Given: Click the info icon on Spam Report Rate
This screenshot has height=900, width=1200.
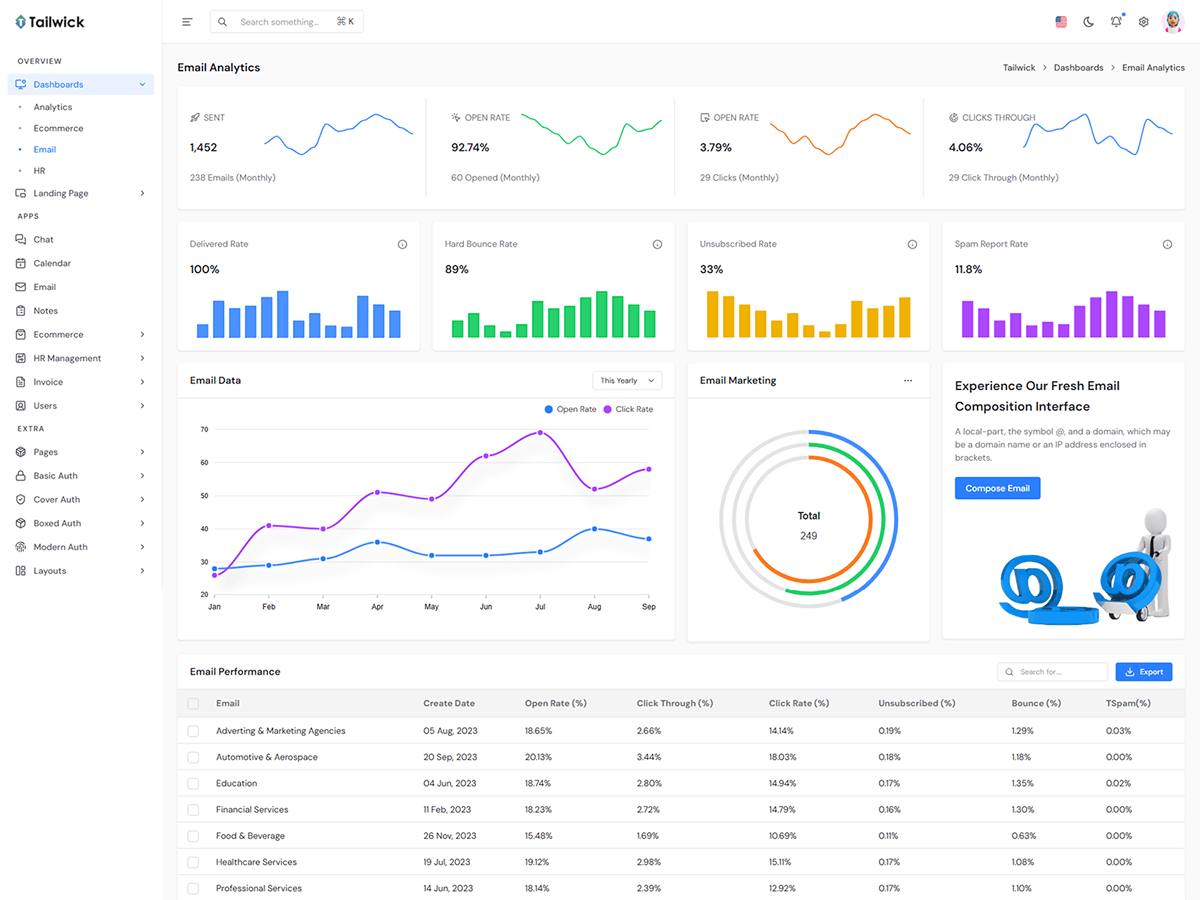Looking at the screenshot, I should (x=1167, y=244).
